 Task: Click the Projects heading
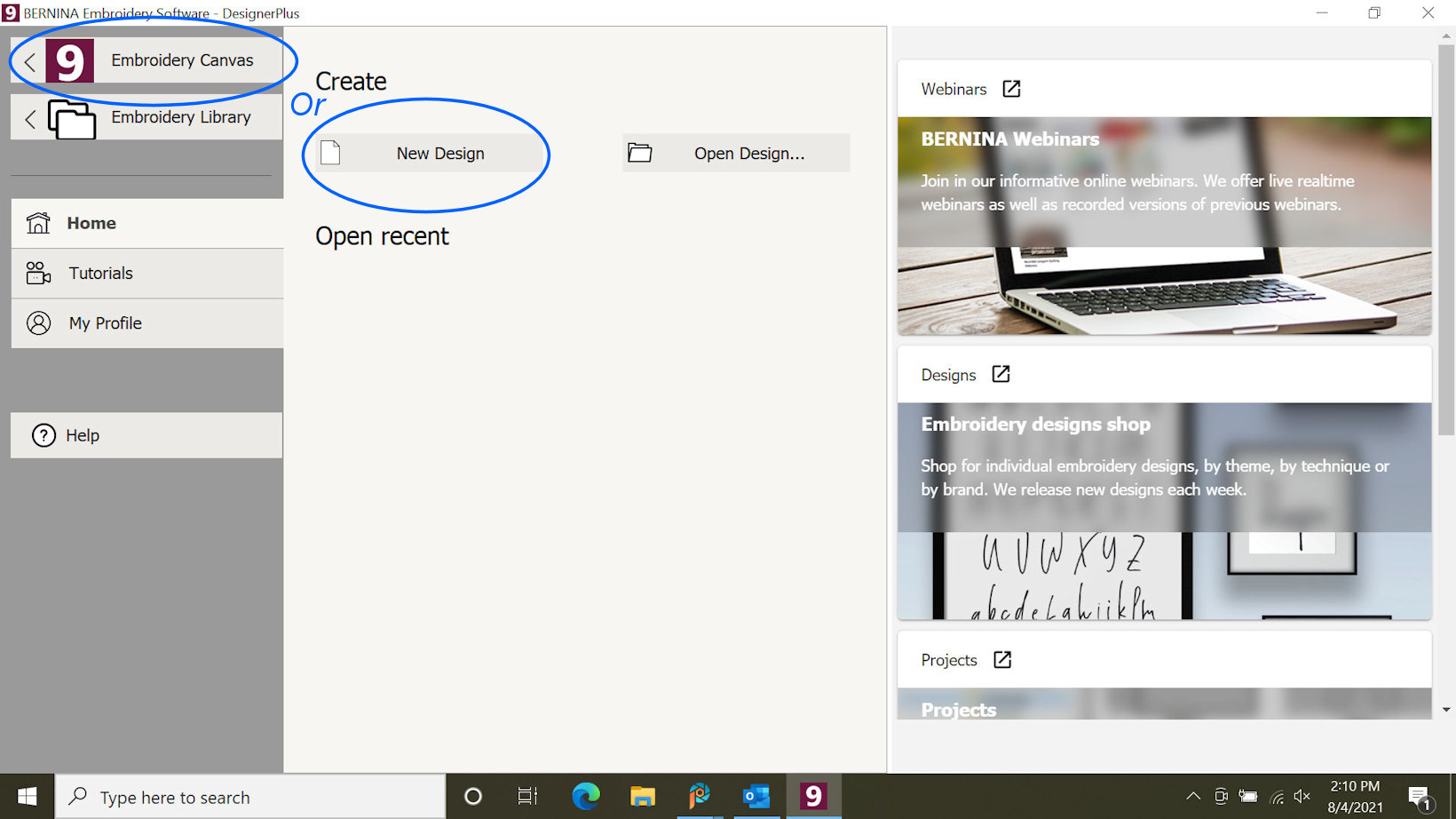(x=949, y=660)
